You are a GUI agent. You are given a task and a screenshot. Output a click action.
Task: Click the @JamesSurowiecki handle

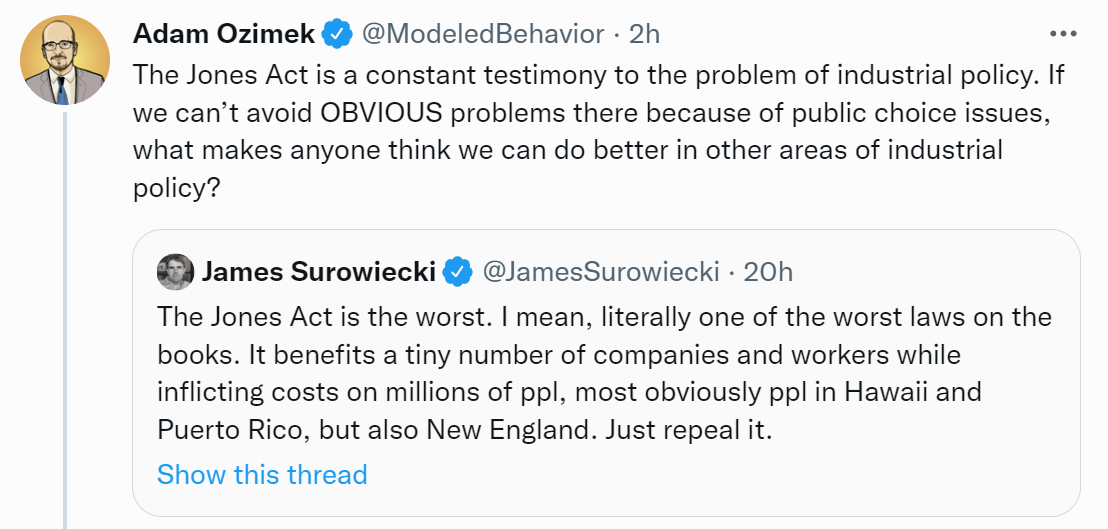coord(601,271)
